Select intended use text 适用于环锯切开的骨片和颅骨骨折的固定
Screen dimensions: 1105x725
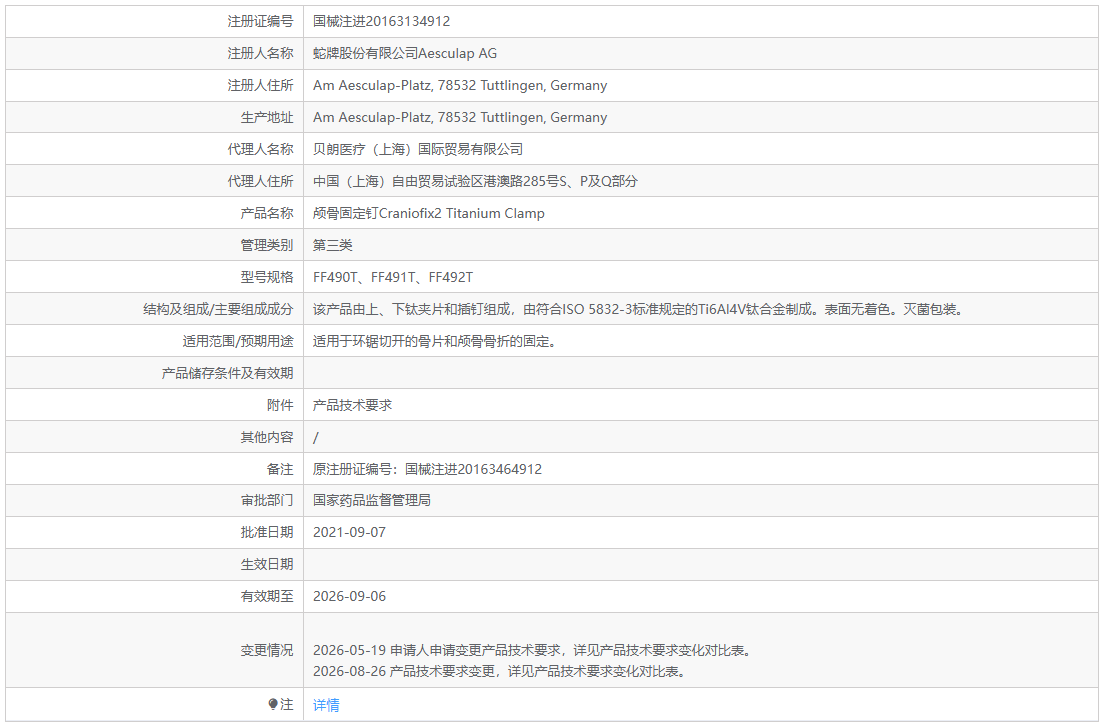click(434, 342)
